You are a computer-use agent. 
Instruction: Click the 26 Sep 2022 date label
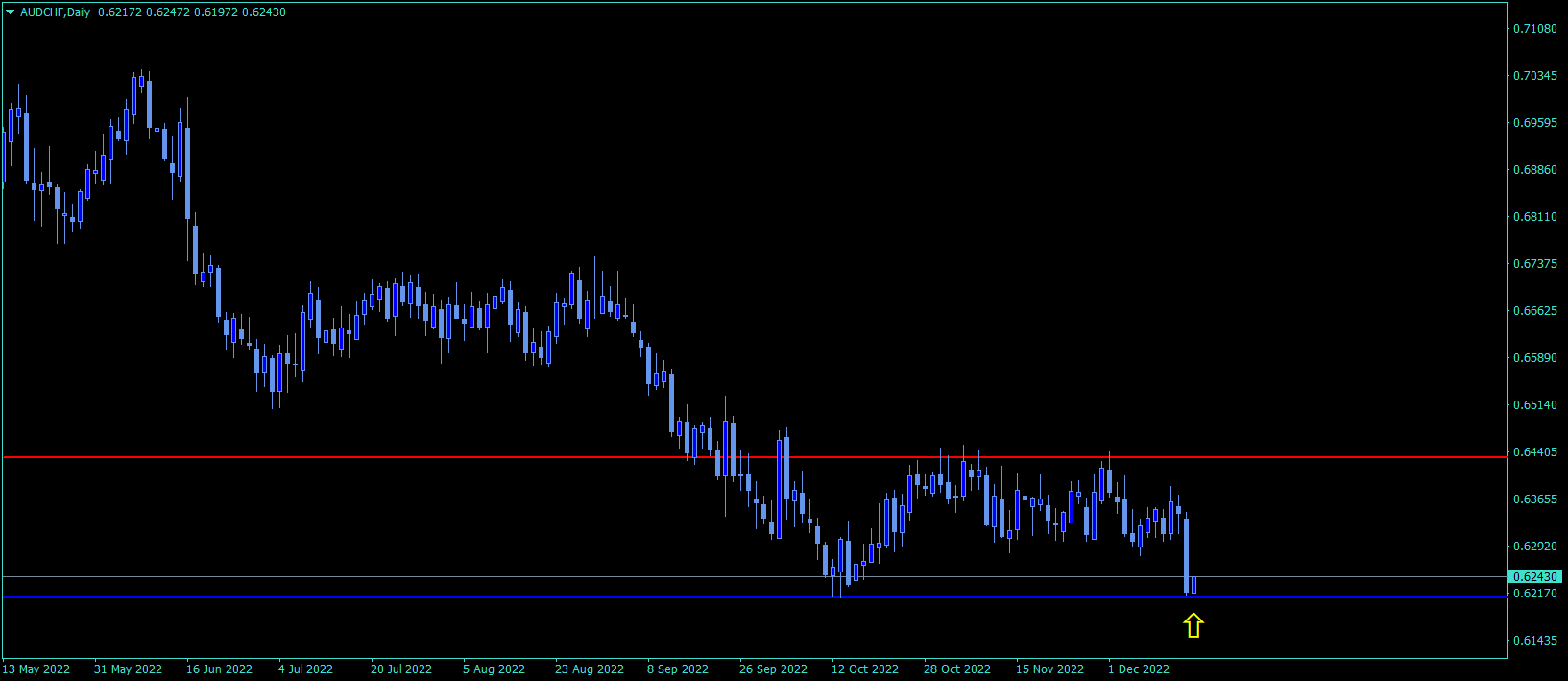(773, 669)
